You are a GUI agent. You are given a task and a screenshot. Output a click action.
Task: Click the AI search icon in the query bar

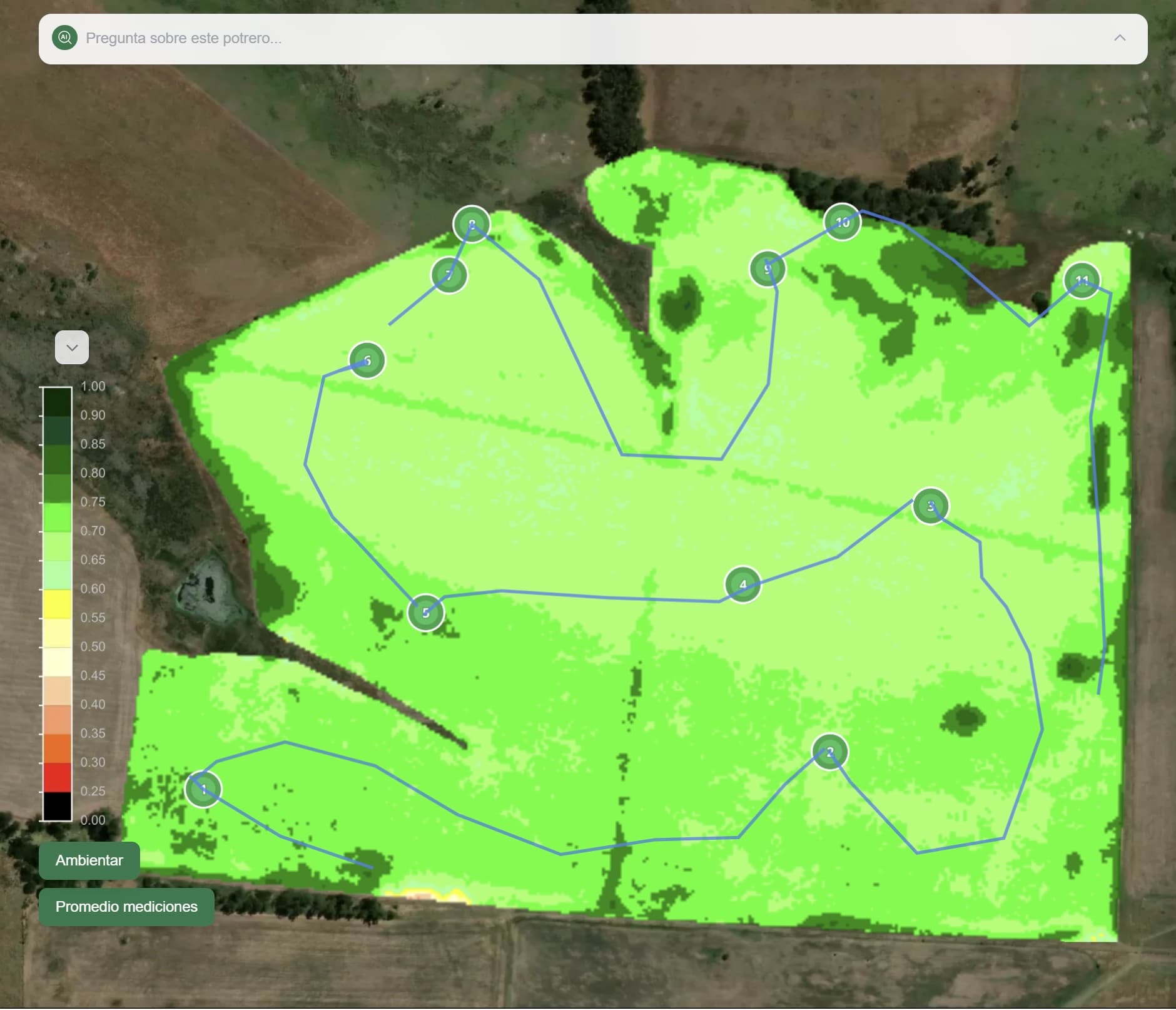tap(64, 38)
